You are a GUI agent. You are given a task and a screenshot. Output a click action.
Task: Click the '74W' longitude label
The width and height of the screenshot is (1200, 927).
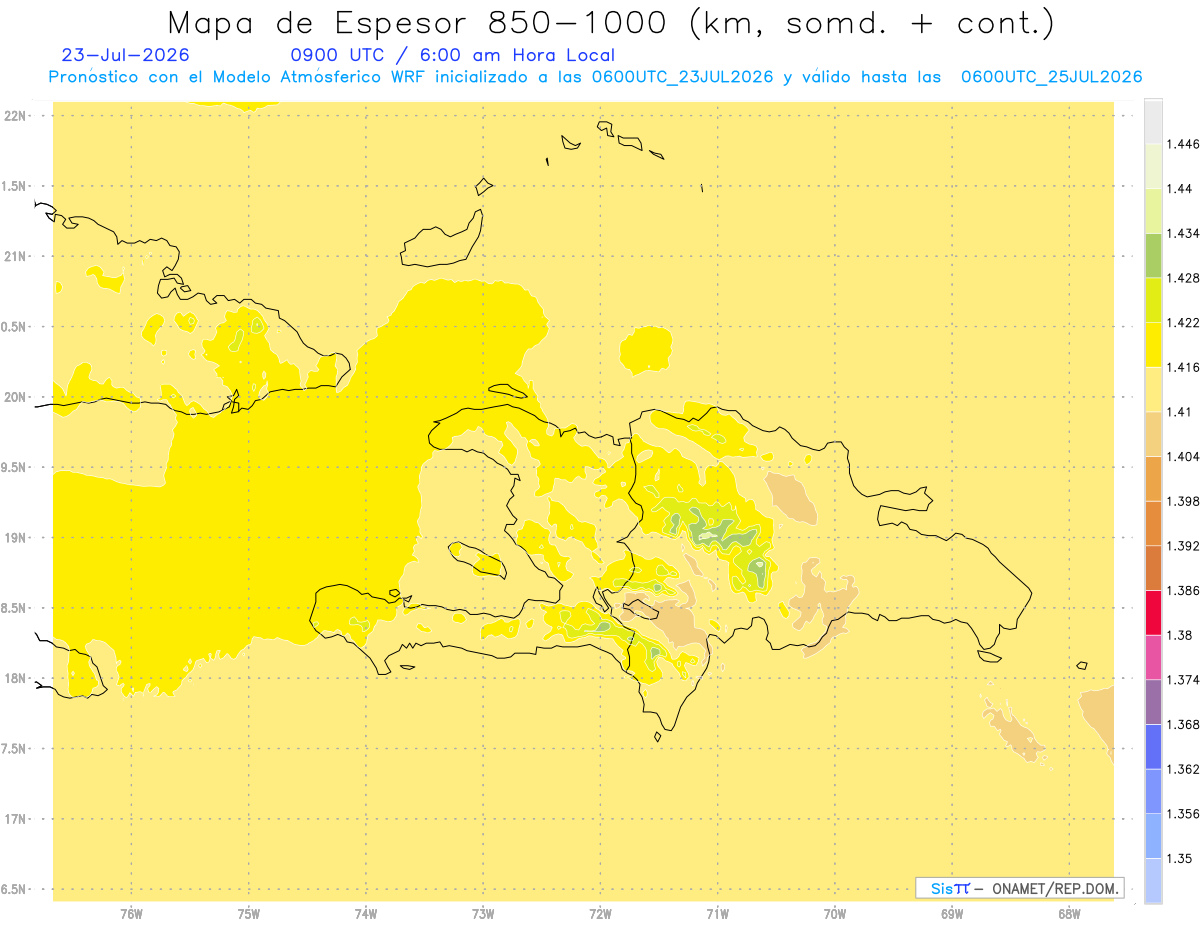[365, 914]
